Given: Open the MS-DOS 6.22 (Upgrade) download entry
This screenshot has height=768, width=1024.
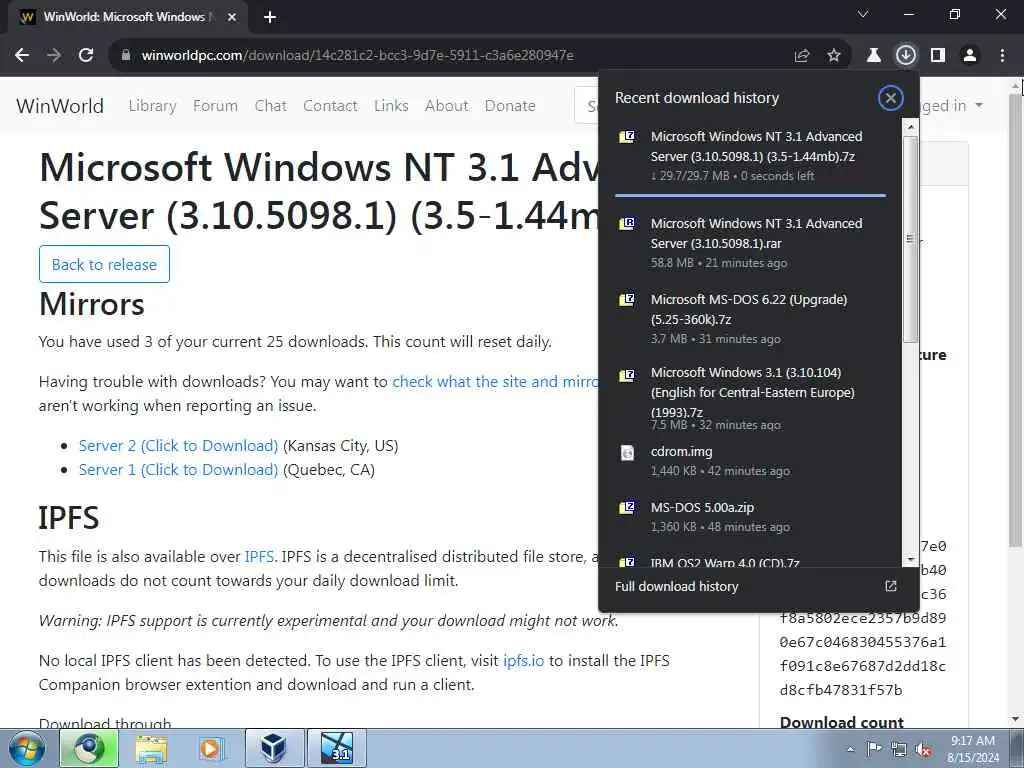Looking at the screenshot, I should pyautogui.click(x=750, y=319).
